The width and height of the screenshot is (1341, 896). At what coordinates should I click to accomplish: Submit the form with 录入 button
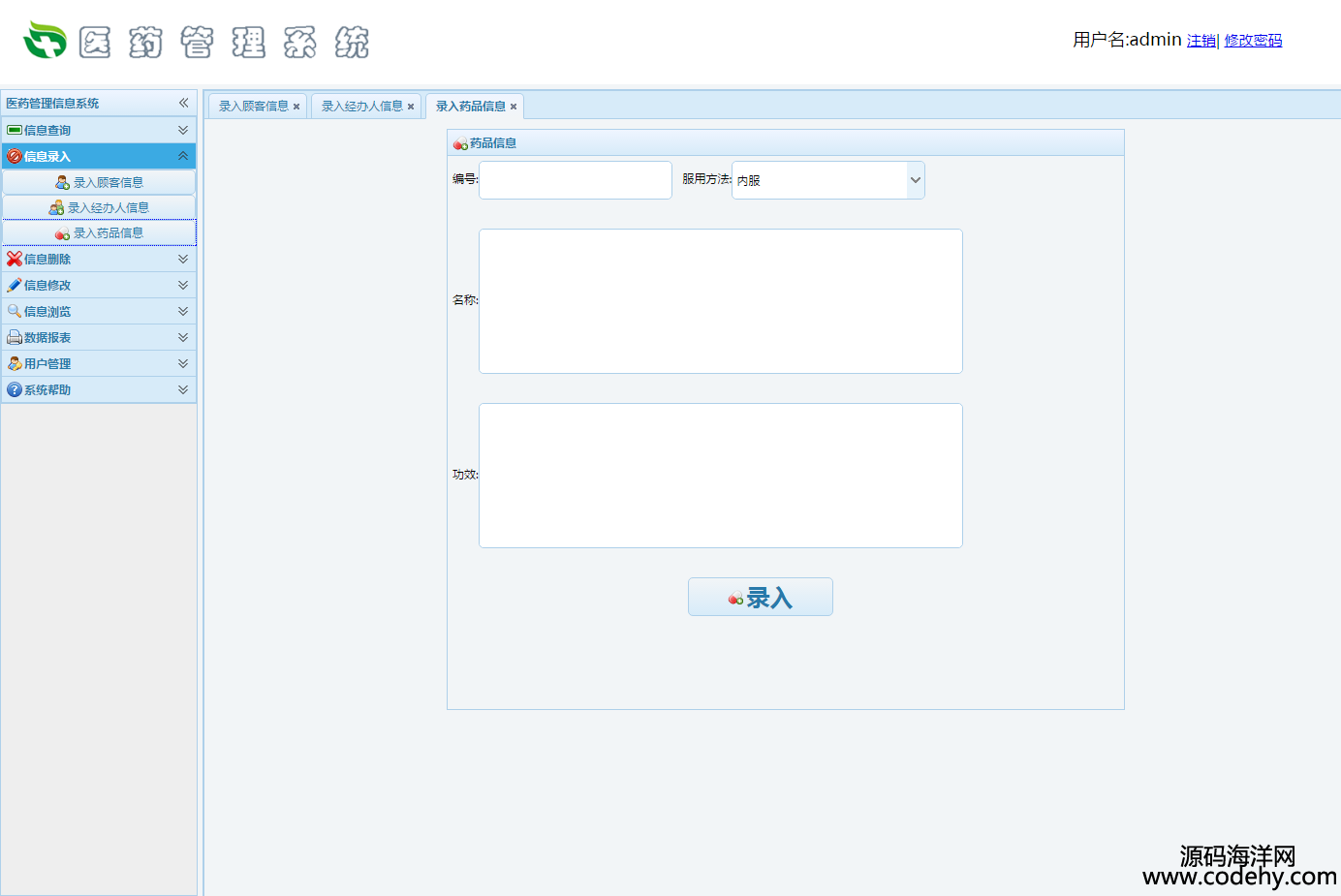pyautogui.click(x=761, y=597)
